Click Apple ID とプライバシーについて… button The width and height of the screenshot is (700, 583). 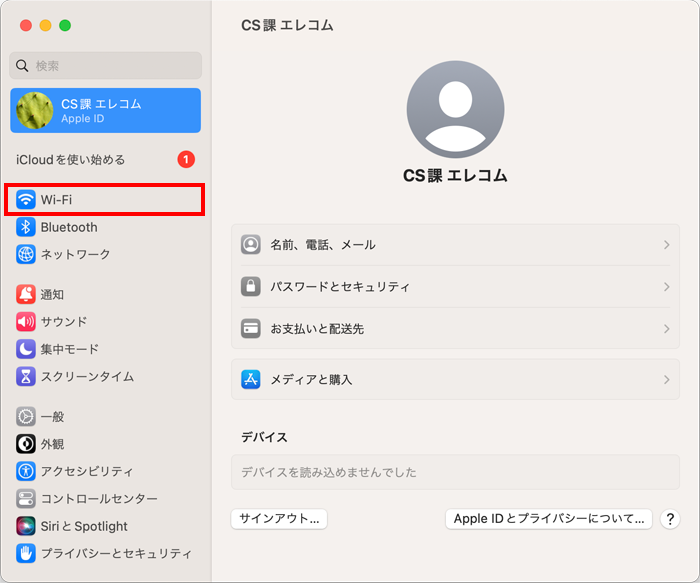549,519
